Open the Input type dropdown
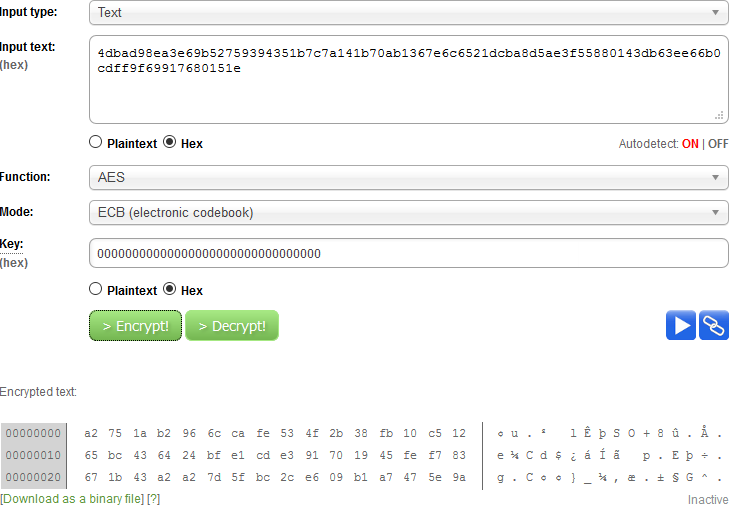 point(408,13)
